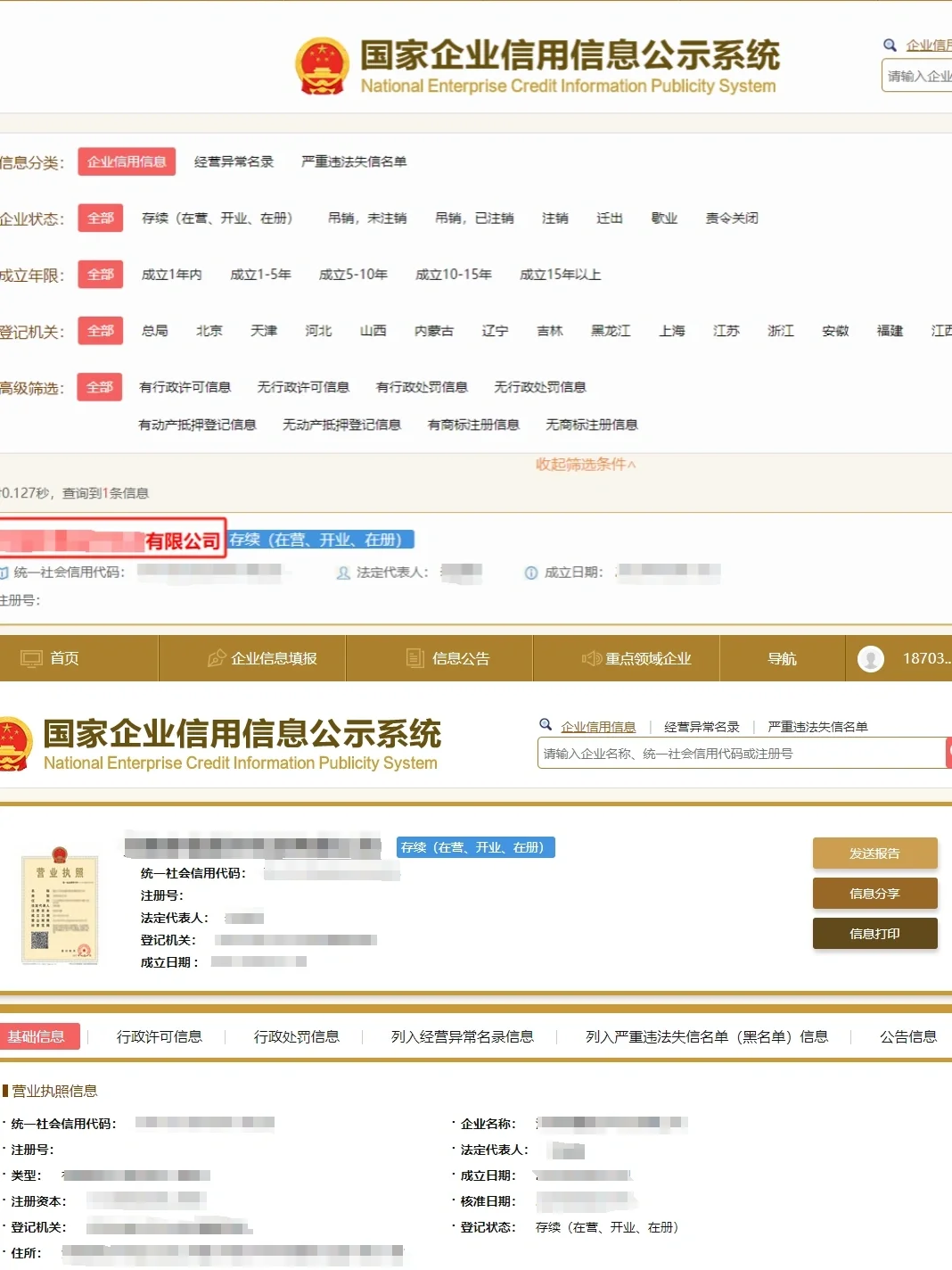Screen dimensions: 952x1270
Task: Select 全部 for 登记机关 filter
Action: 100,331
